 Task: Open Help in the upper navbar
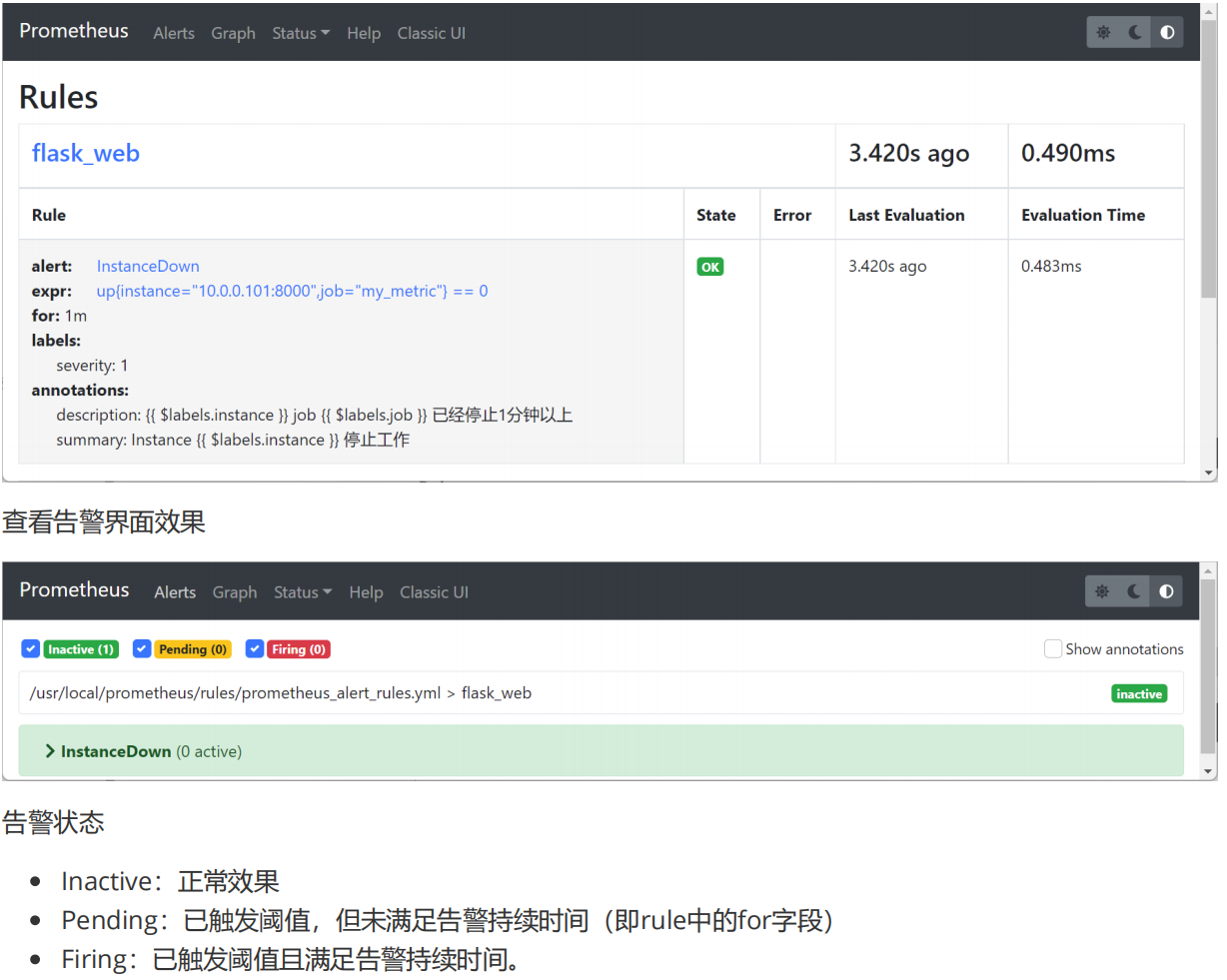pos(364,33)
